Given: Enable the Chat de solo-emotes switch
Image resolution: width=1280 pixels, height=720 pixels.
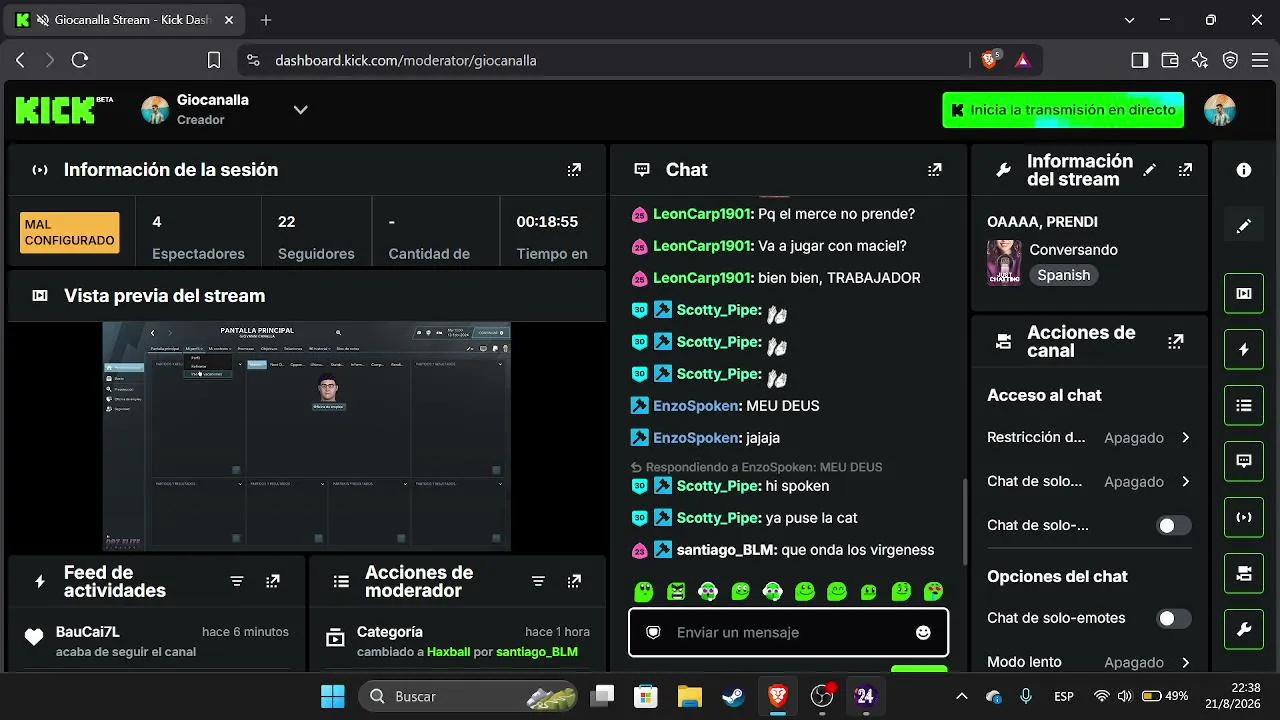Looking at the screenshot, I should 1174,619.
